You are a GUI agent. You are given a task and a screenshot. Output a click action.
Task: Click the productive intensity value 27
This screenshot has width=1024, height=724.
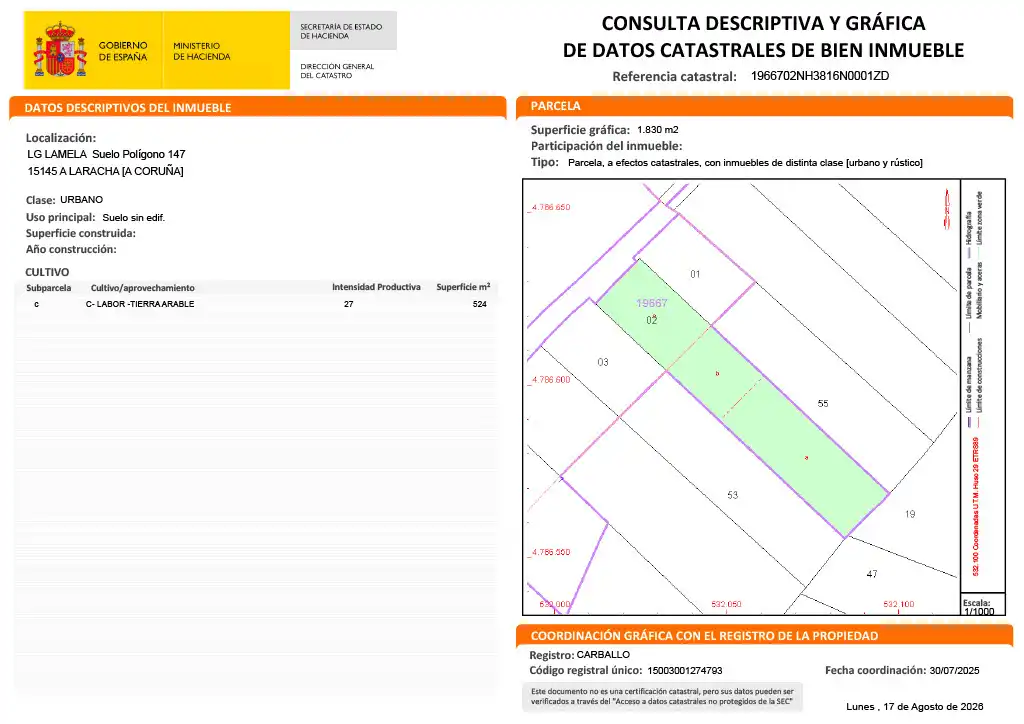[349, 304]
